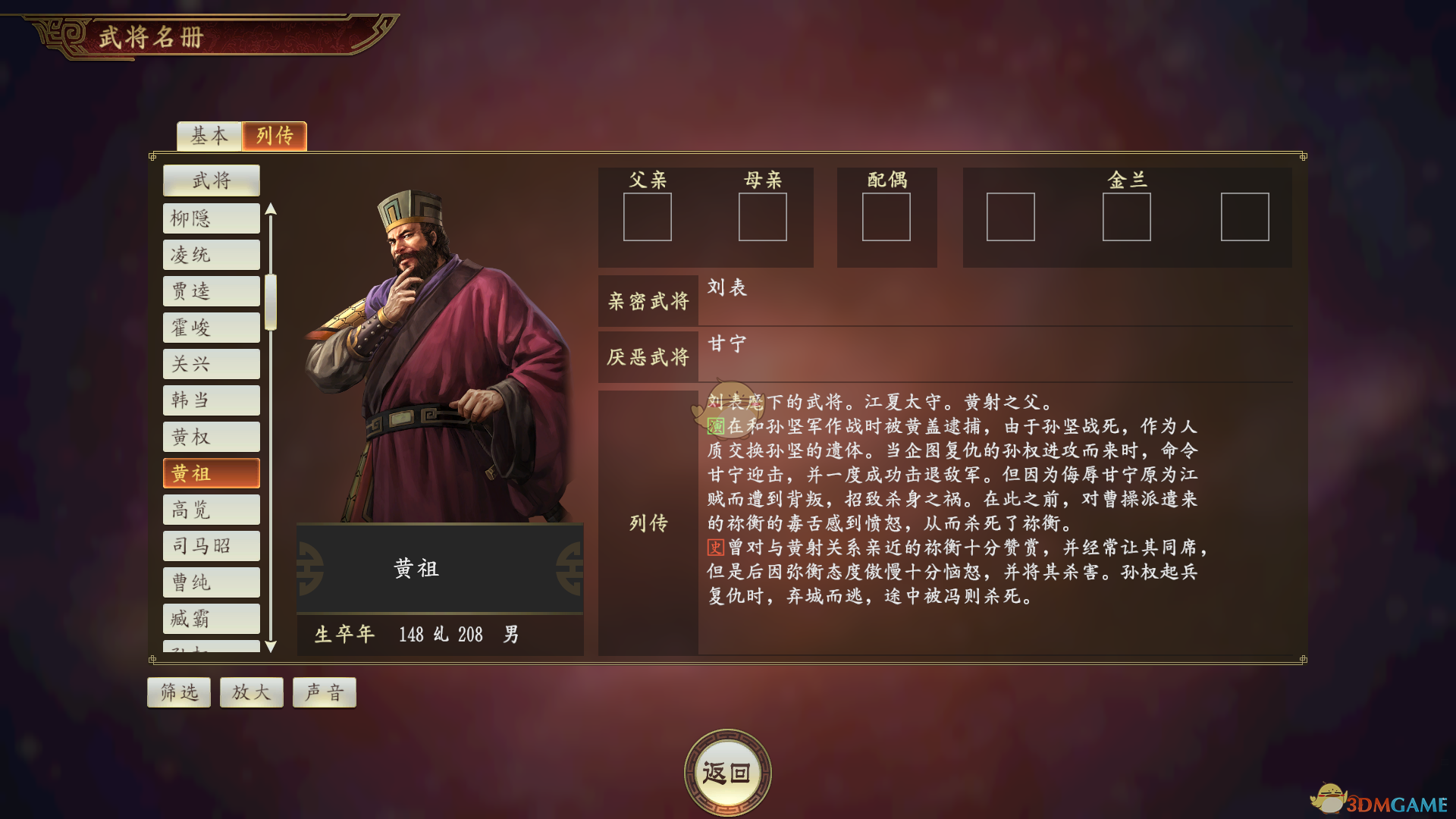
Task: Select 司马昭 in the officer list
Action: [212, 546]
